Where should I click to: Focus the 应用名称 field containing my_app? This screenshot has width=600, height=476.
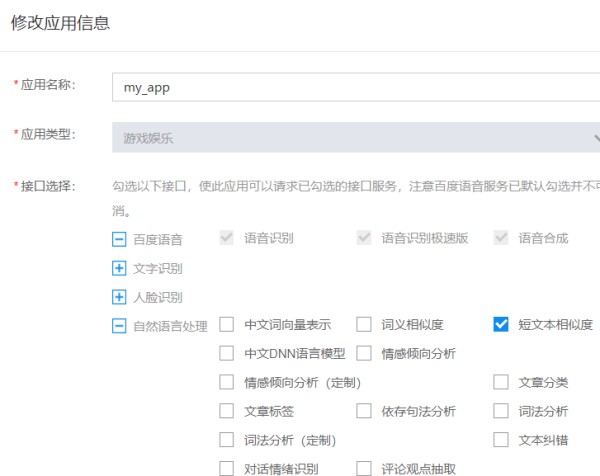coord(356,87)
